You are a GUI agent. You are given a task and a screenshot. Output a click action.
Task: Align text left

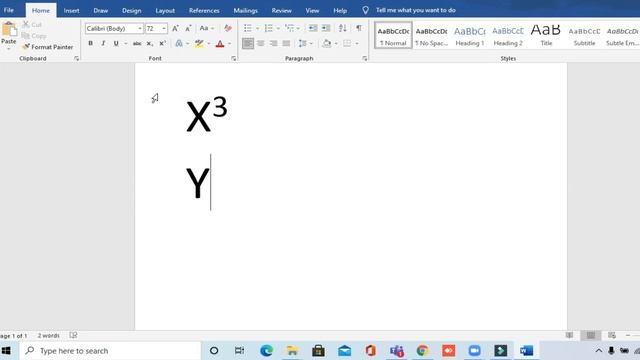[248, 43]
